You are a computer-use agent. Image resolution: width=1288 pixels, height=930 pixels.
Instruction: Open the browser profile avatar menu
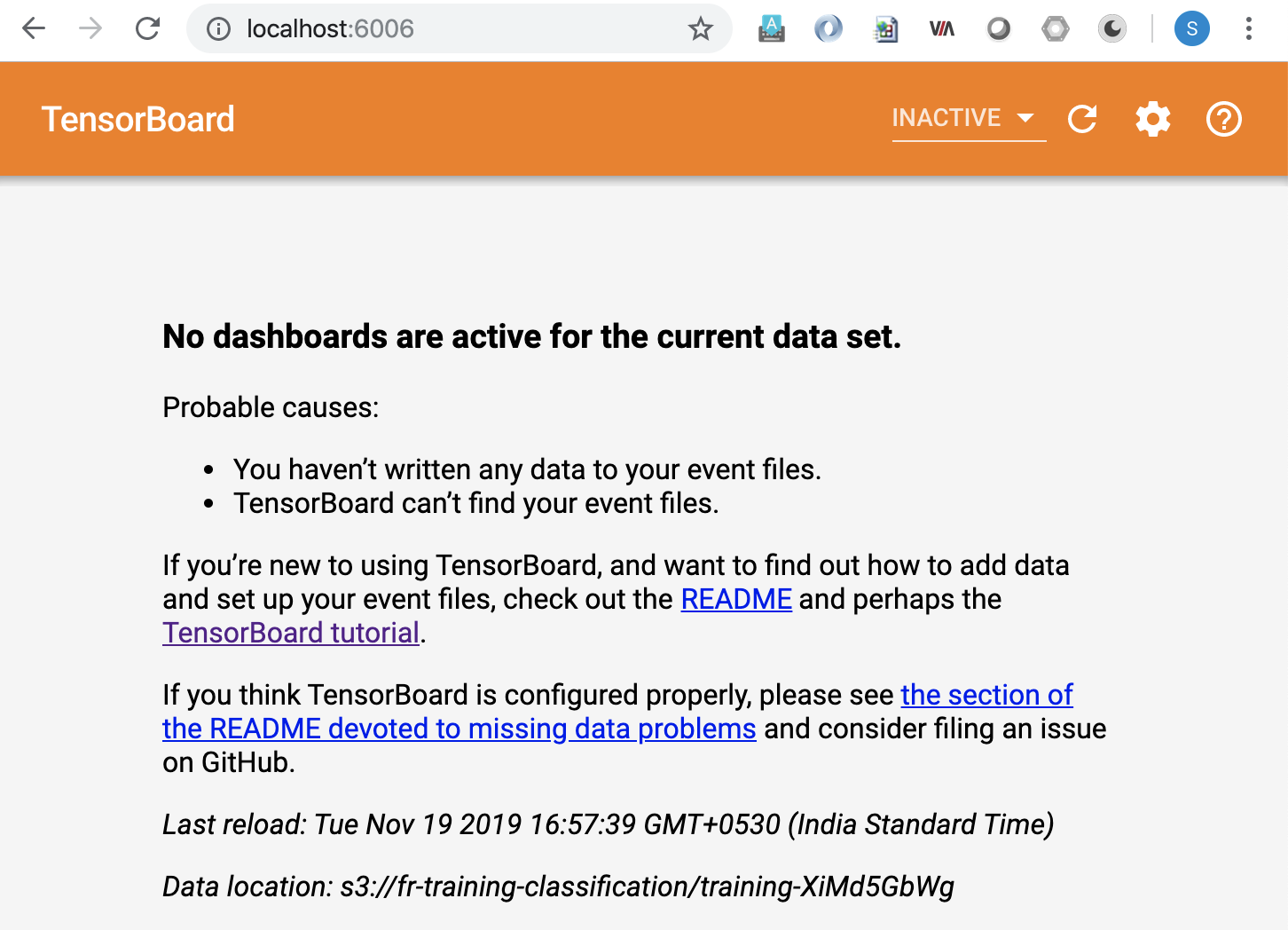pos(1191,28)
